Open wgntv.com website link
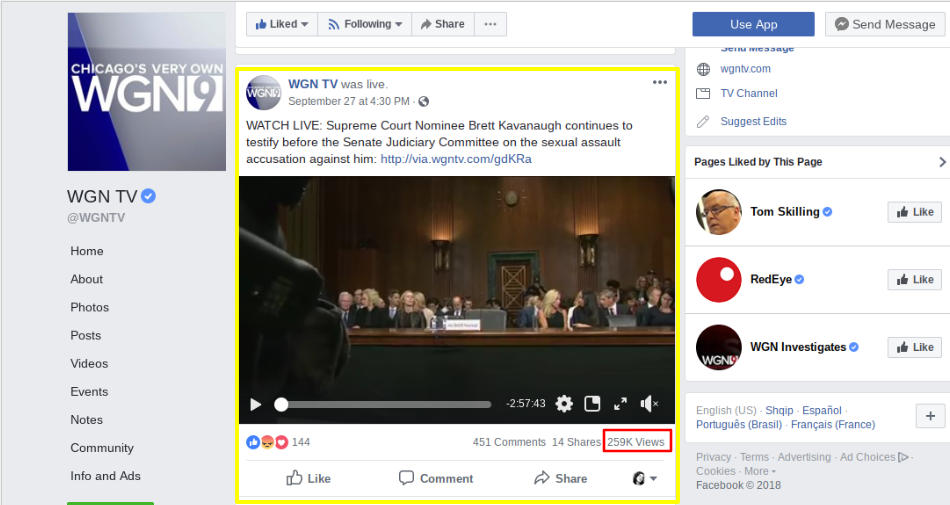This screenshot has height=505, width=950. point(745,69)
